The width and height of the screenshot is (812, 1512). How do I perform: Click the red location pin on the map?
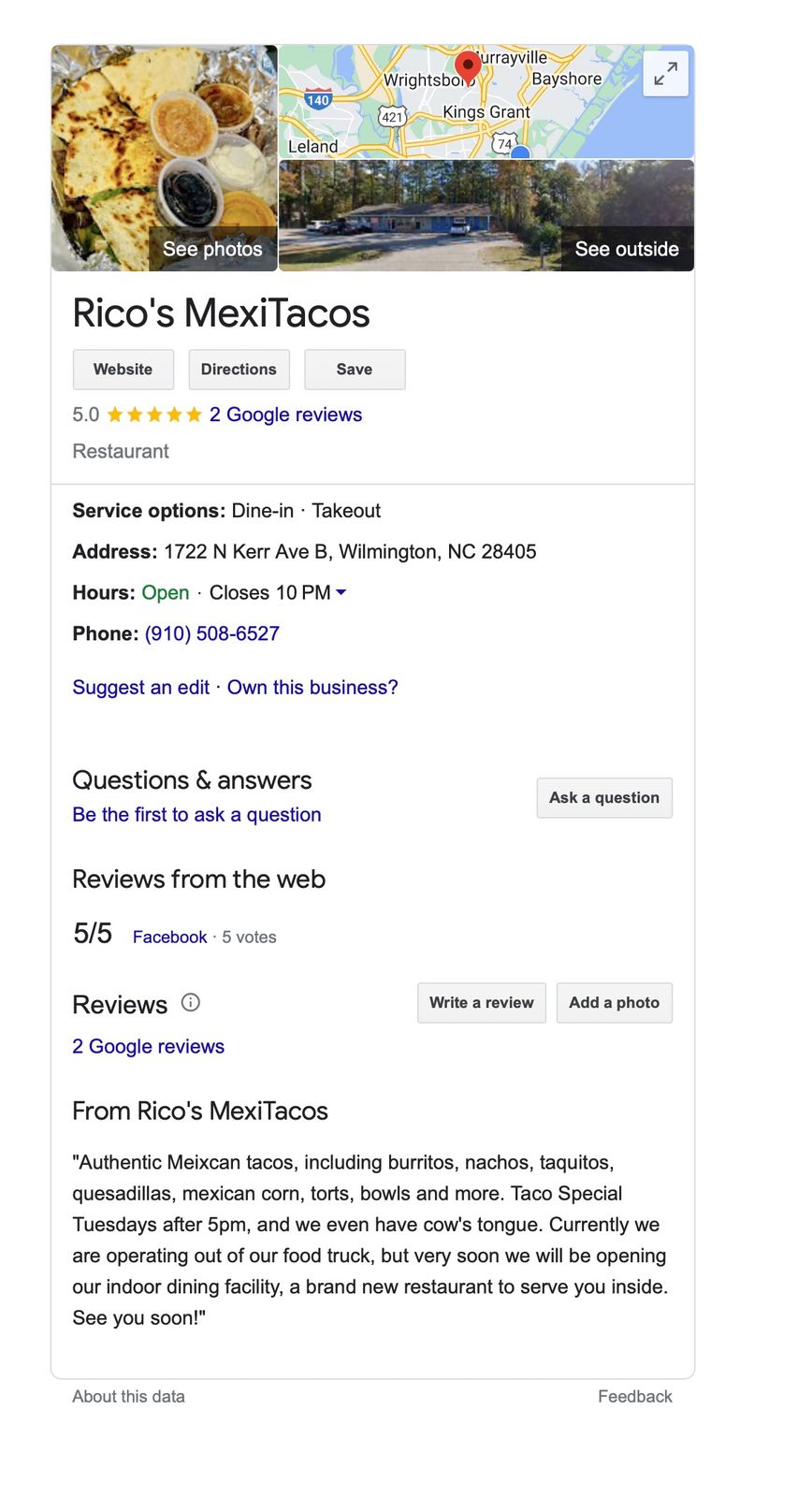(467, 67)
